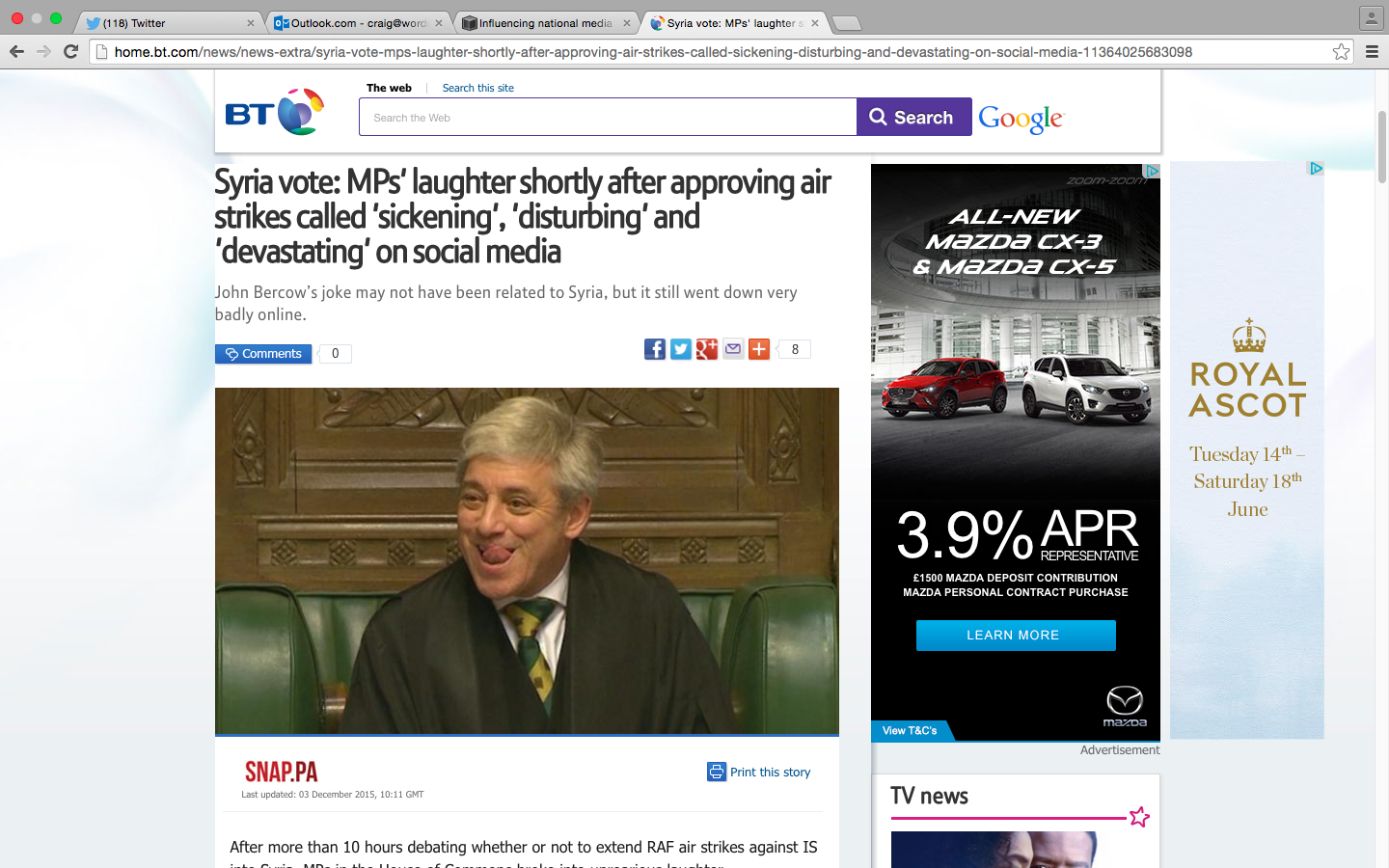The width and height of the screenshot is (1389, 868).
Task: Bookmark this page with the star icon
Action: point(1342,52)
